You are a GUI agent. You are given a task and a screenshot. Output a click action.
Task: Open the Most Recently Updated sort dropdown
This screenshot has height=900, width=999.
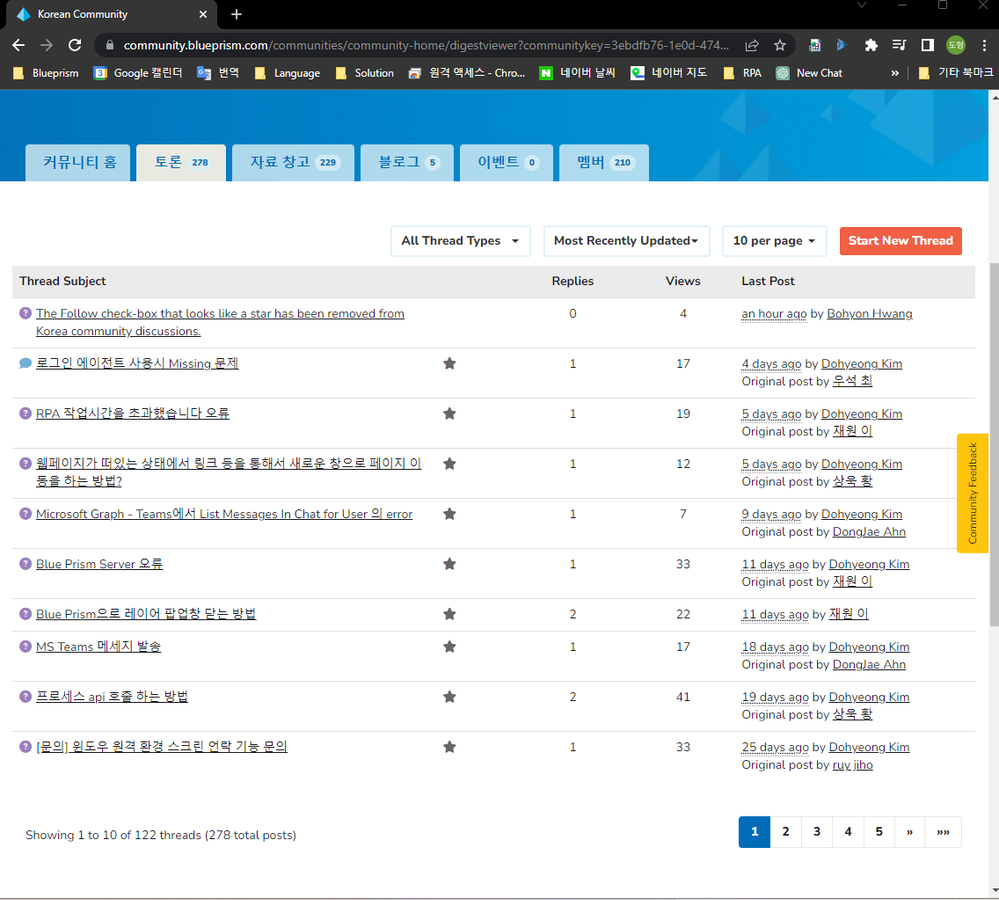click(x=626, y=241)
